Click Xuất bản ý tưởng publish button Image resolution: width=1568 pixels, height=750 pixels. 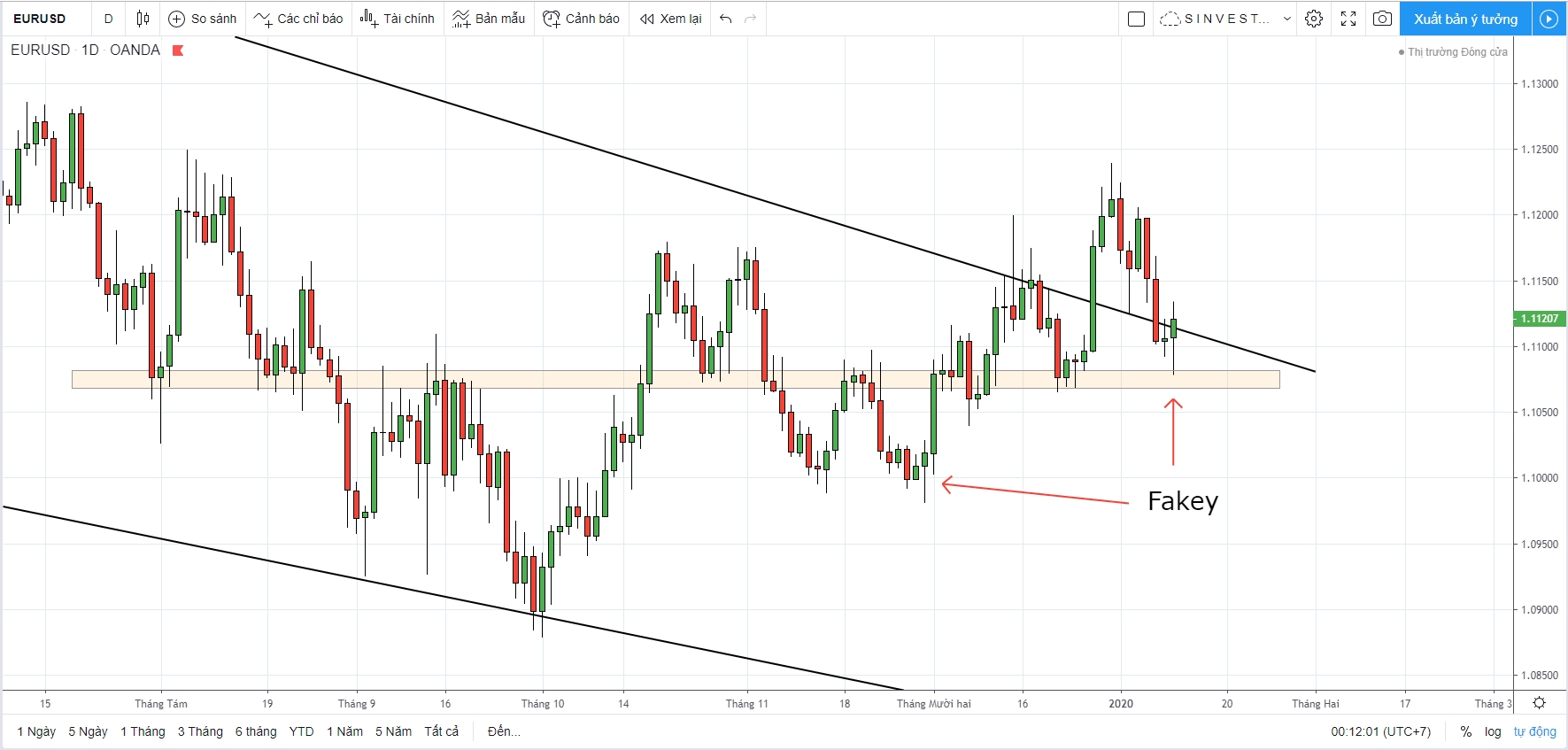point(1465,19)
